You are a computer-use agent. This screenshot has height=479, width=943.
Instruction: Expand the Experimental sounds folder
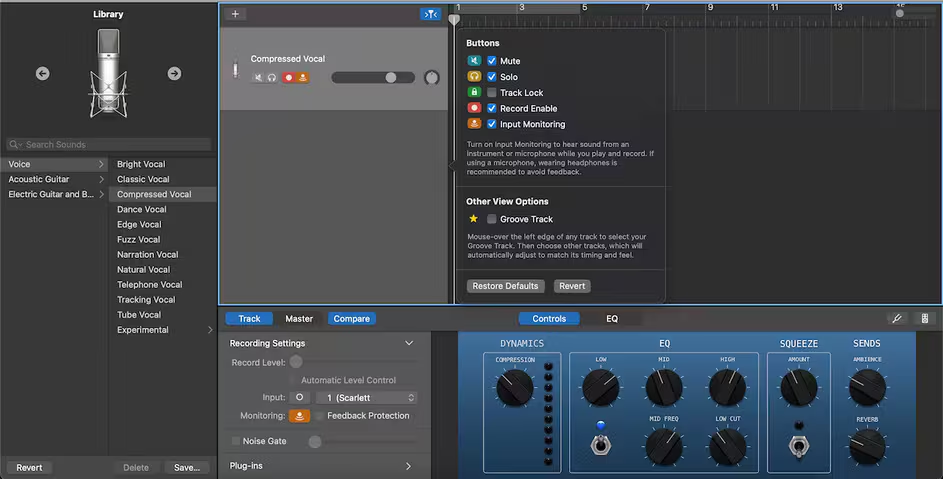click(210, 330)
